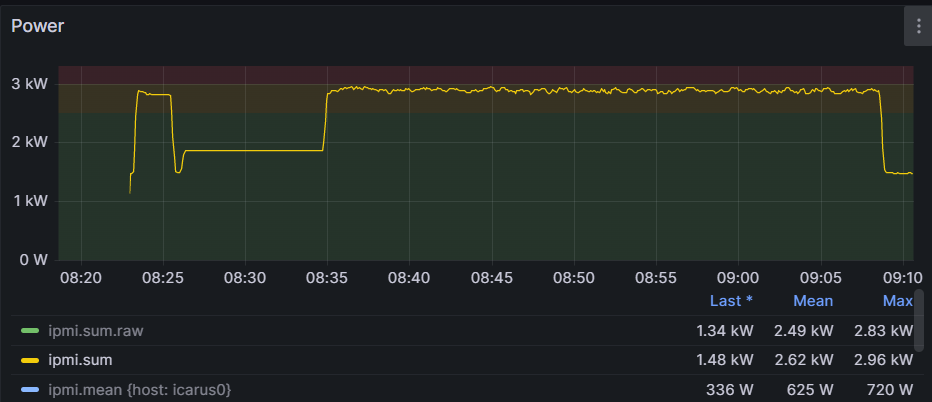This screenshot has height=402, width=932.
Task: Click the 09:00 time axis label
Action: pyautogui.click(x=739, y=277)
